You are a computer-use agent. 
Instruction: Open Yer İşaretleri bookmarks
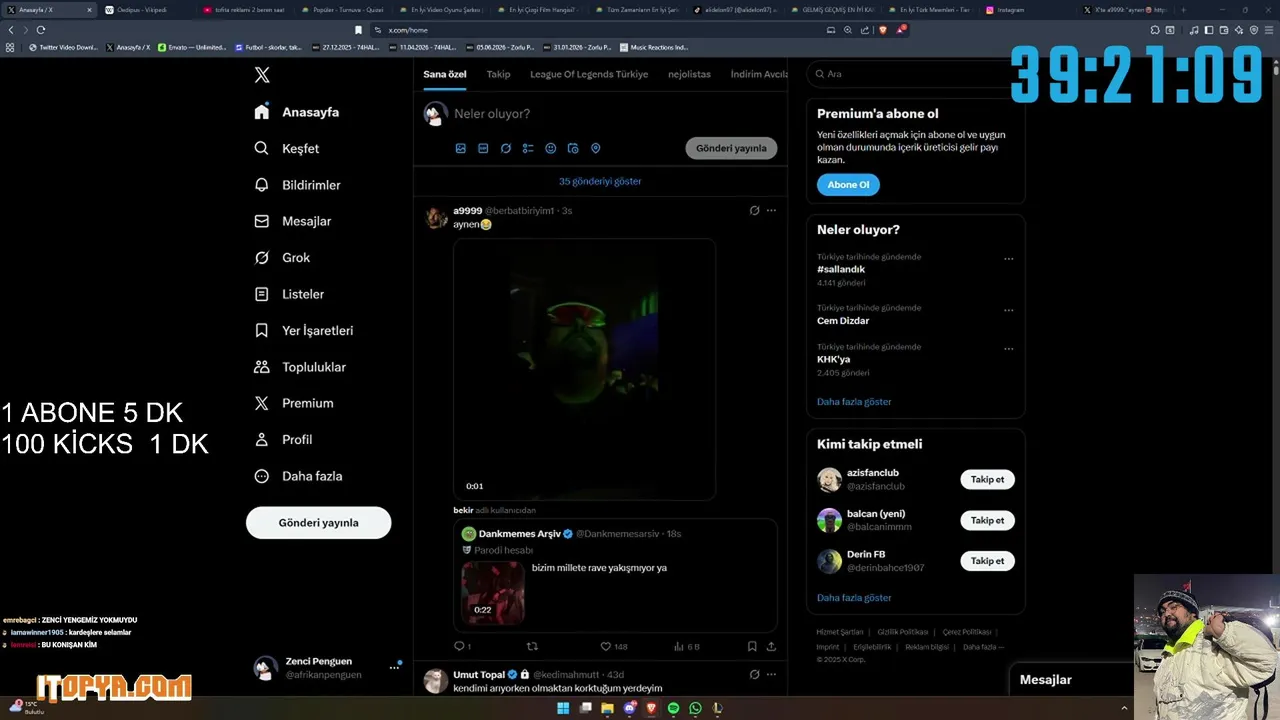[x=303, y=330]
